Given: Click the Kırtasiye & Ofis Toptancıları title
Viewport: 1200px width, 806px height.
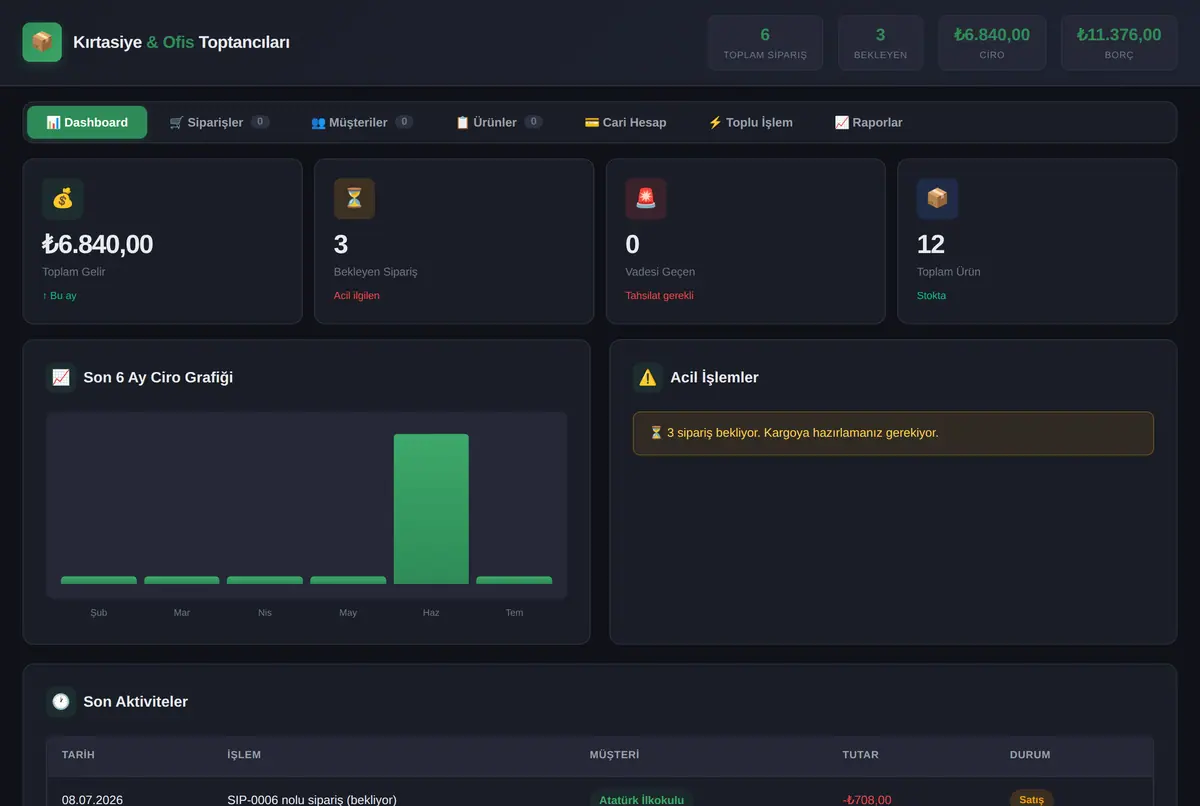Looking at the screenshot, I should point(181,42).
